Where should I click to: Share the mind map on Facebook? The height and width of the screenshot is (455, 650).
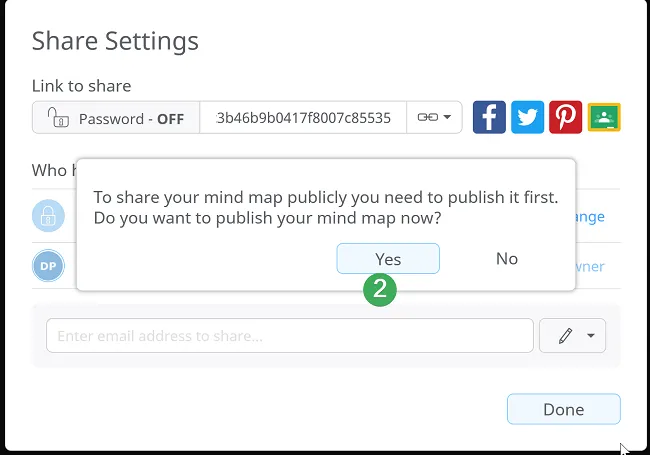click(489, 117)
